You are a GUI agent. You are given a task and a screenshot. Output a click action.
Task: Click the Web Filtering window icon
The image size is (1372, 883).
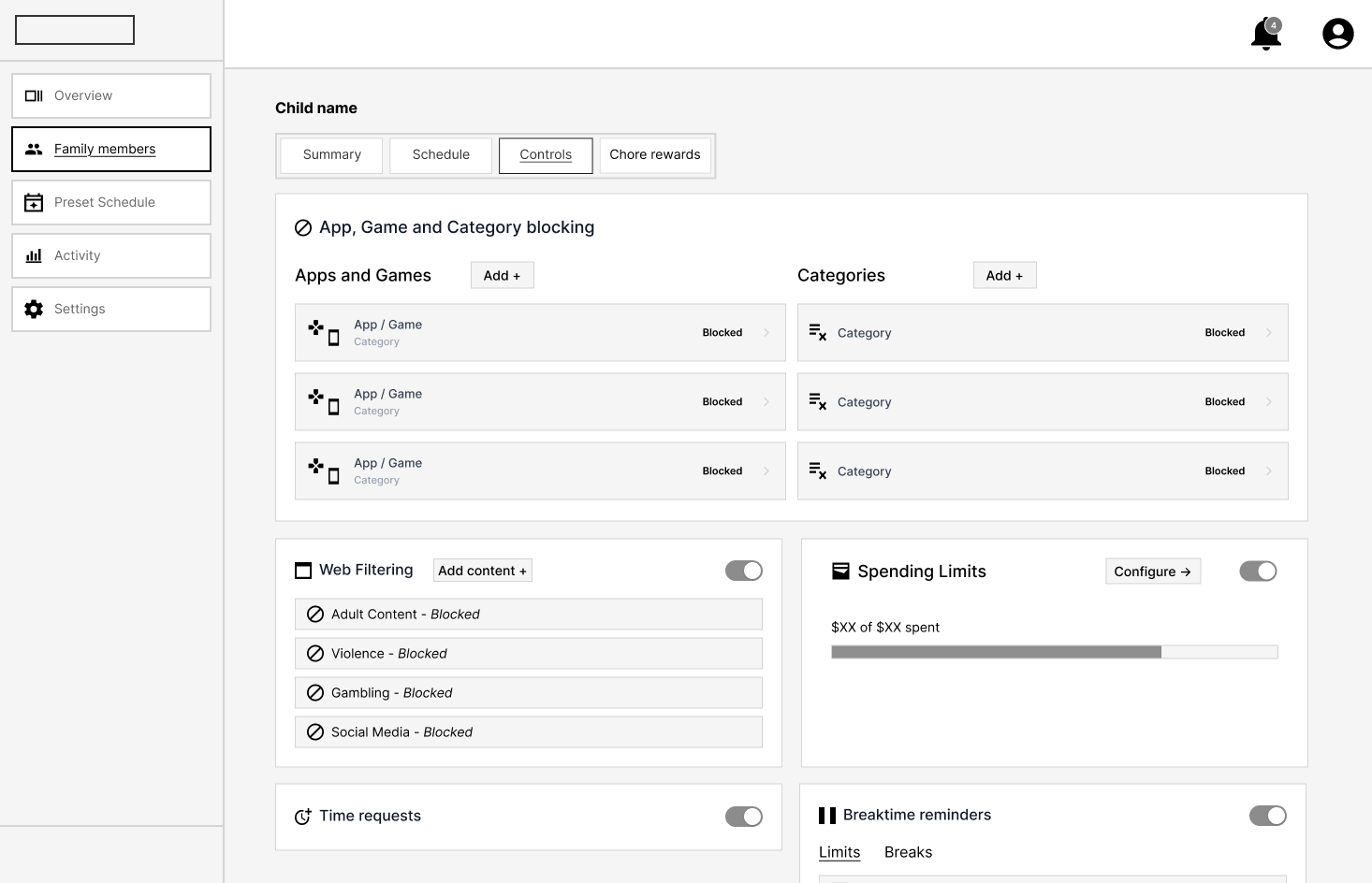(x=303, y=571)
